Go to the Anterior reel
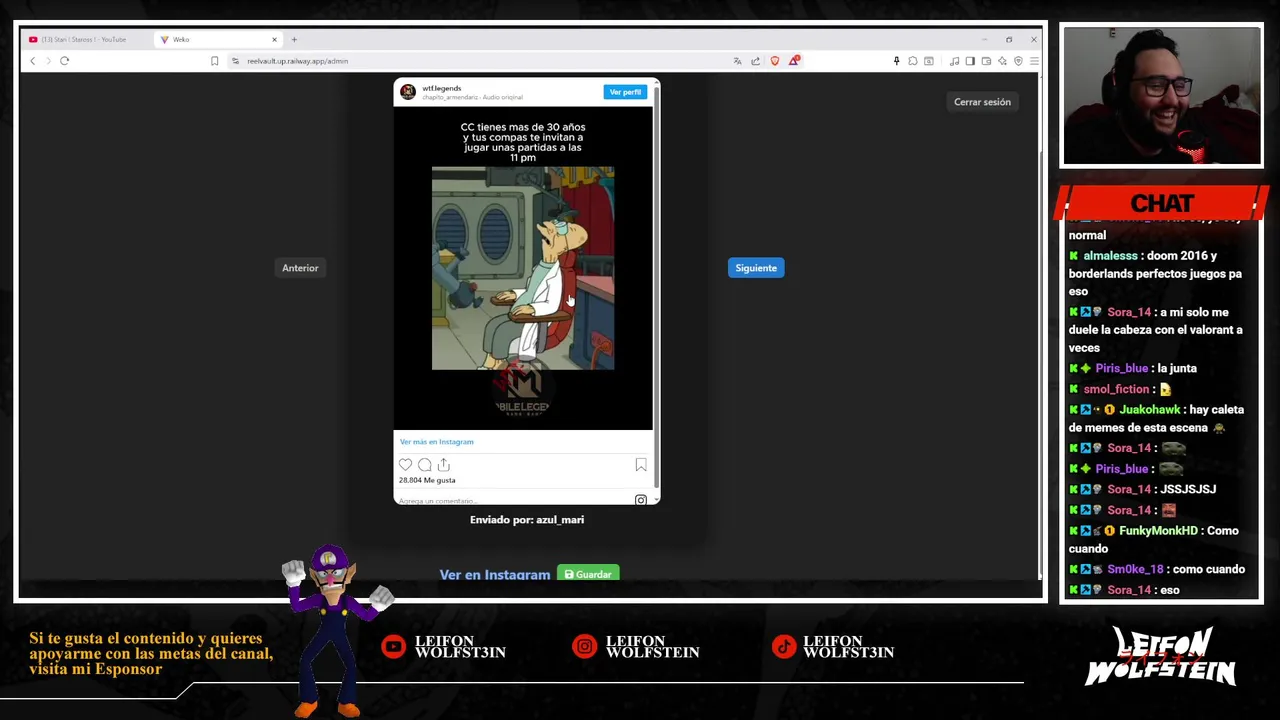Viewport: 1280px width, 720px height. pos(300,268)
